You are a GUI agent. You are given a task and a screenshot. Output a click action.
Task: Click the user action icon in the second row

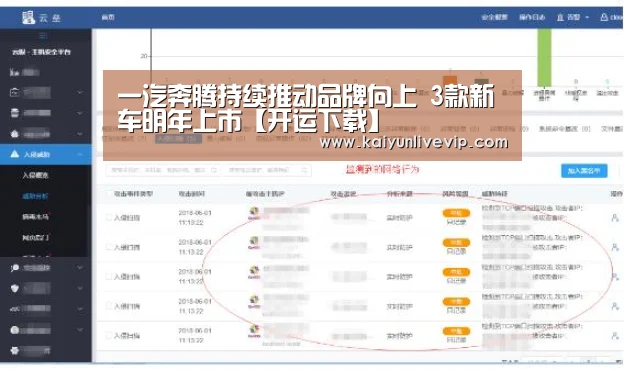[x=615, y=247]
